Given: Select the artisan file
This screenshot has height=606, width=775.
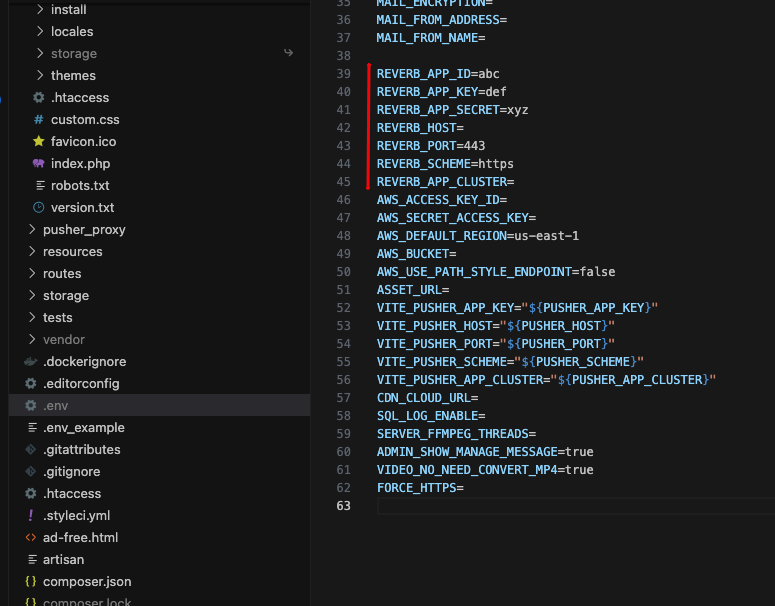Looking at the screenshot, I should coord(63,560).
